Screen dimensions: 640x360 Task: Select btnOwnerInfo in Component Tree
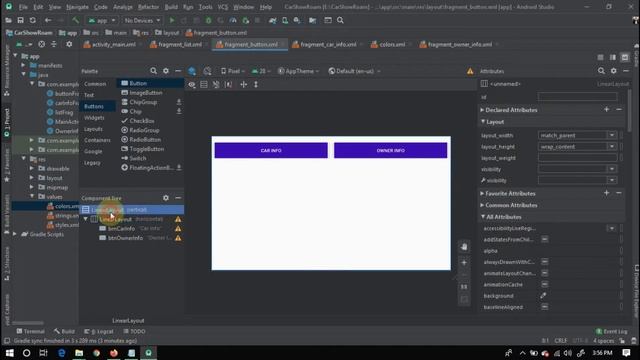coord(125,238)
